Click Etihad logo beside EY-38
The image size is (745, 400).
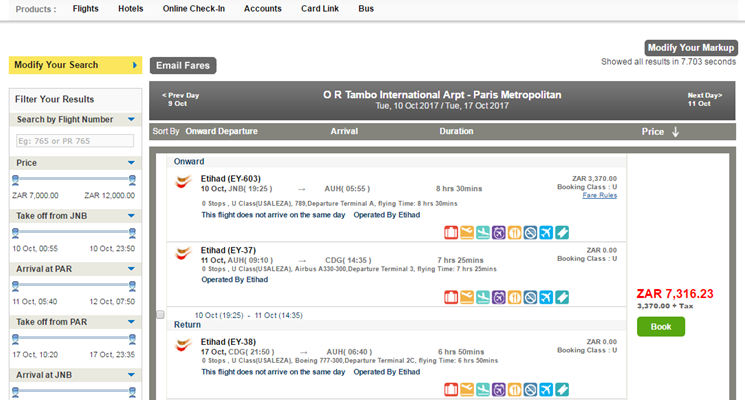pyautogui.click(x=183, y=345)
